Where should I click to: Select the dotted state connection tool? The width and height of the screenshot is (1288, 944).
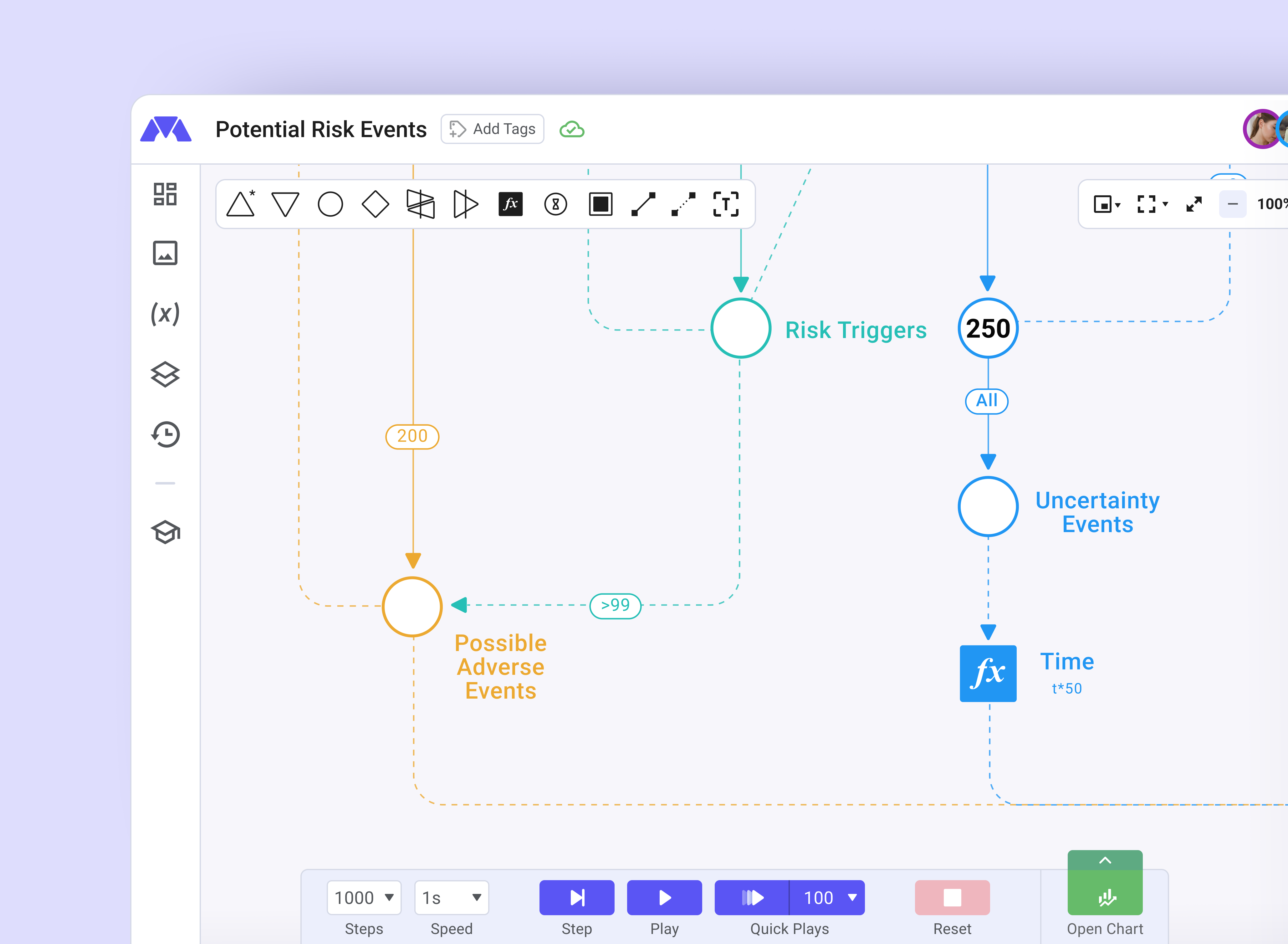click(684, 204)
